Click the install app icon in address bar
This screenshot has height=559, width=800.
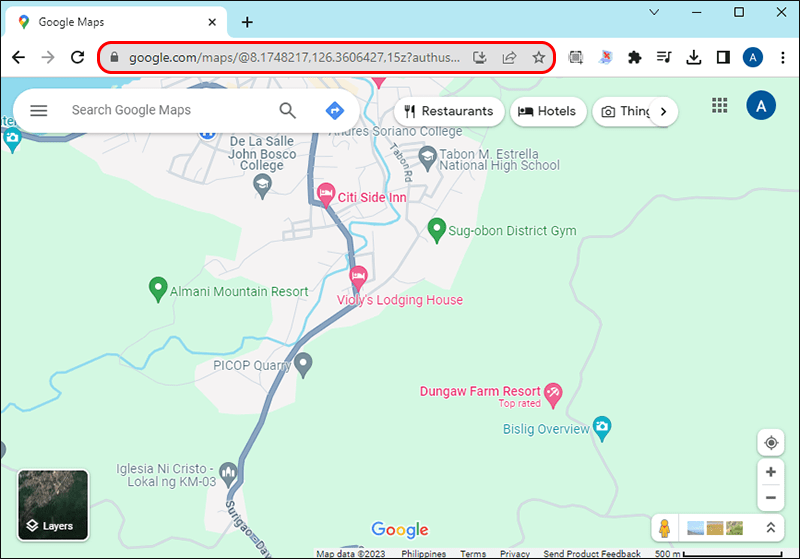480,57
